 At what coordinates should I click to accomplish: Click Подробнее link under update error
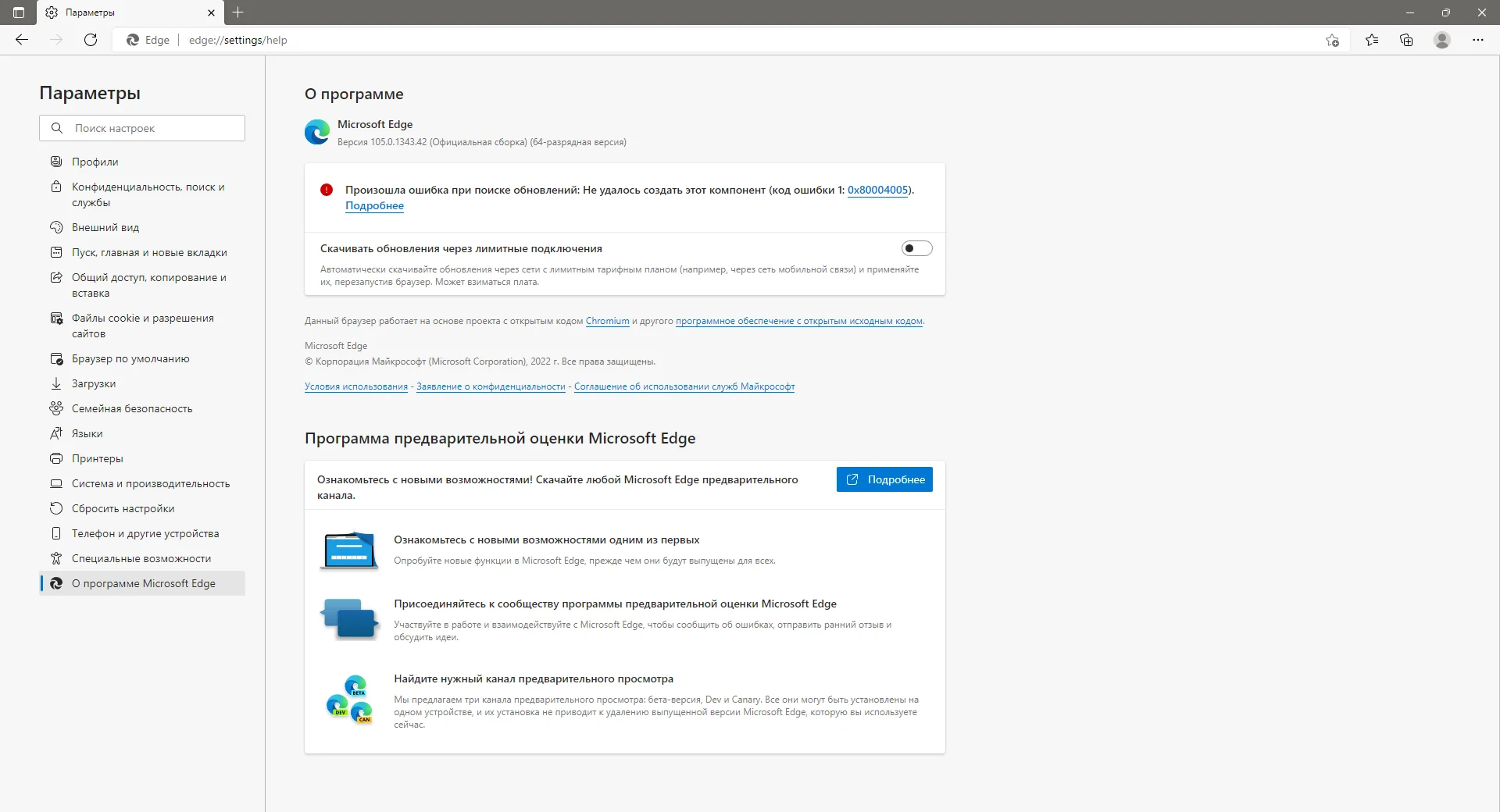pos(375,205)
